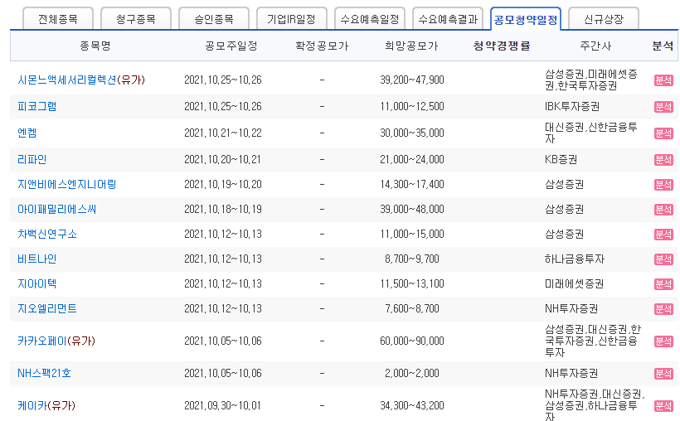Open the 리파인 stock link

[32, 160]
